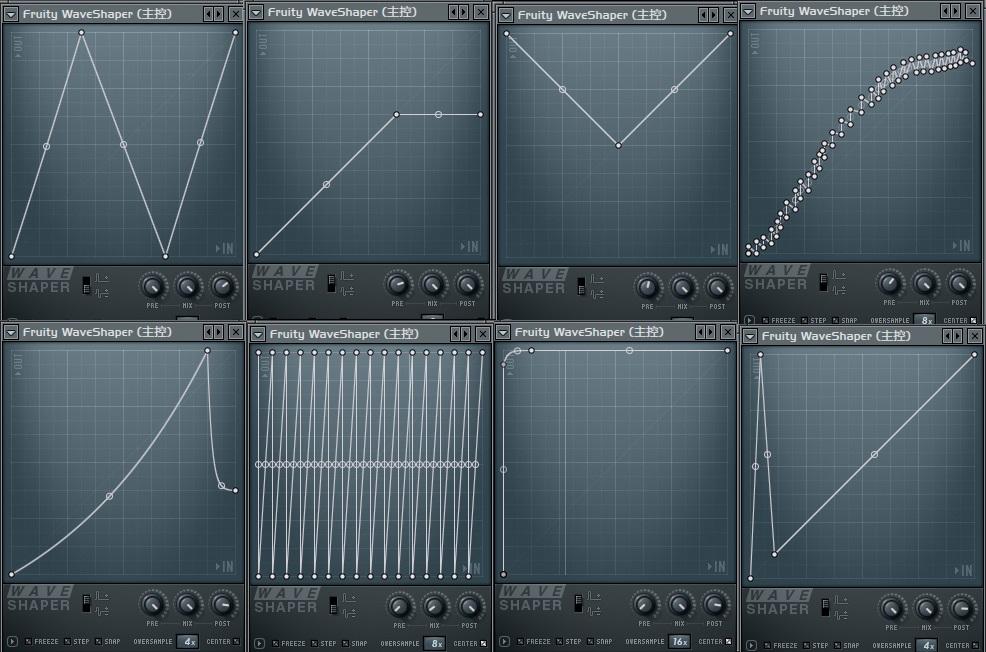Viewport: 986px width, 652px height.
Task: Click the play arrow beside FREEZE in the dotted-curve window
Action: pos(749,320)
